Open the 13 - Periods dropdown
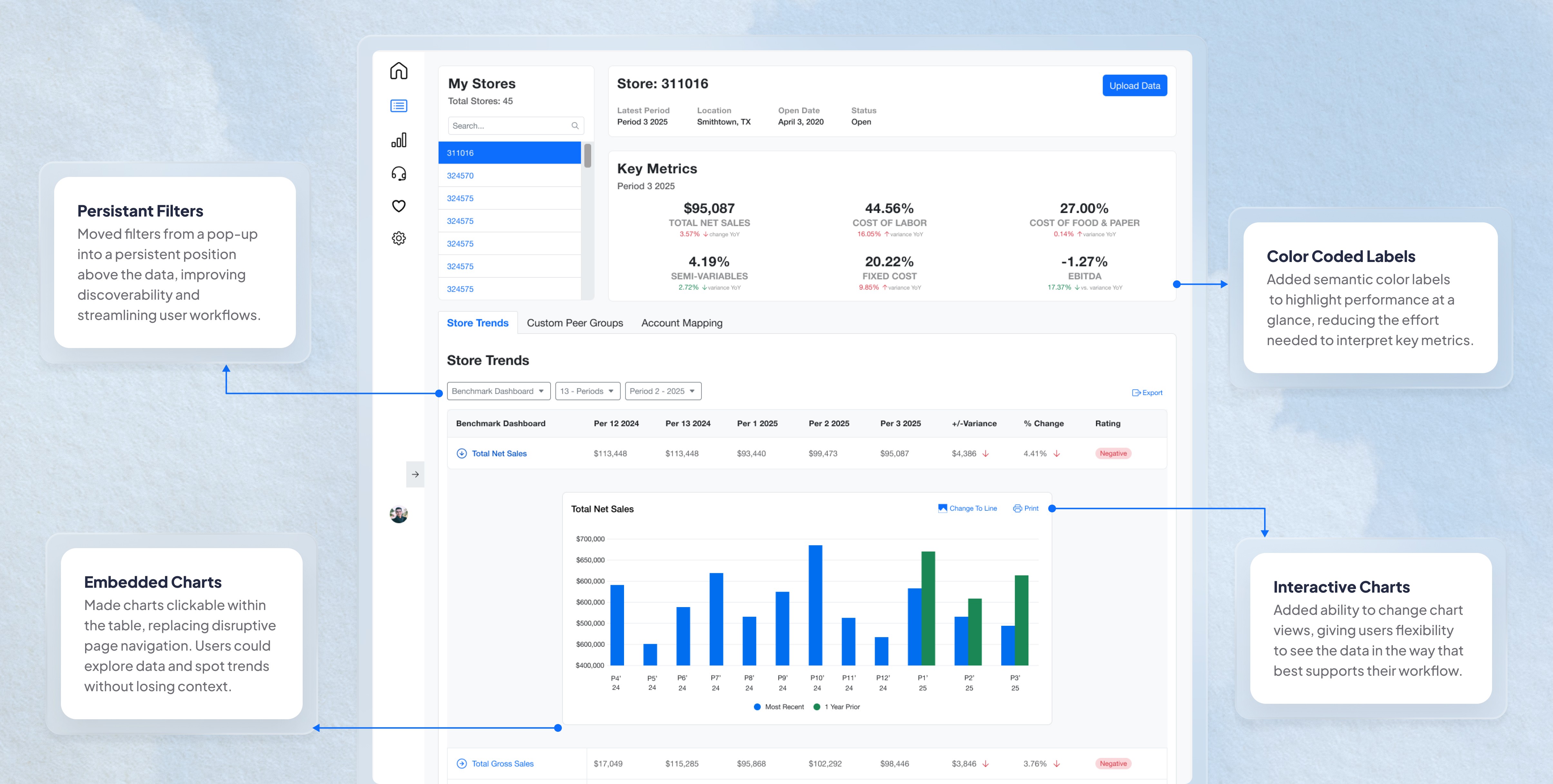Image resolution: width=1553 pixels, height=784 pixels. pyautogui.click(x=587, y=391)
